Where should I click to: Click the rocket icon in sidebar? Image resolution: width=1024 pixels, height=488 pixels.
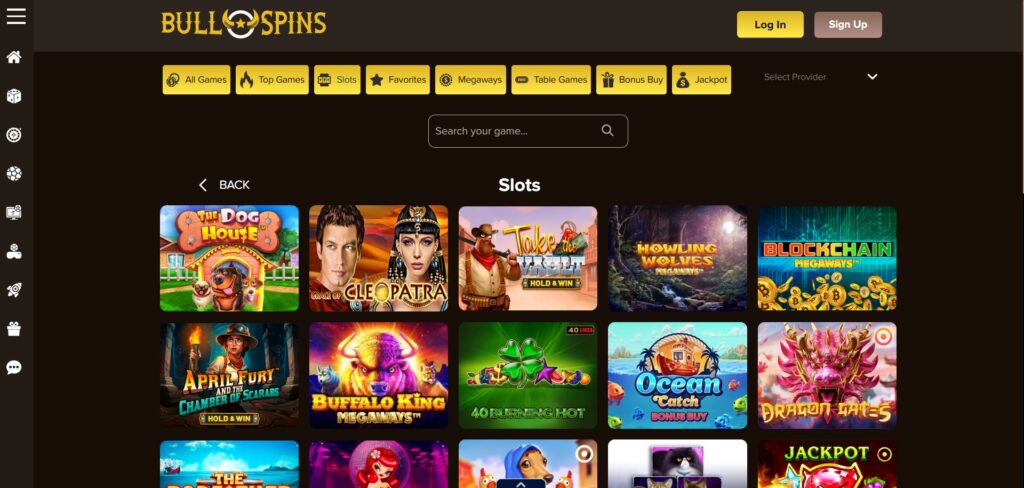tap(14, 290)
